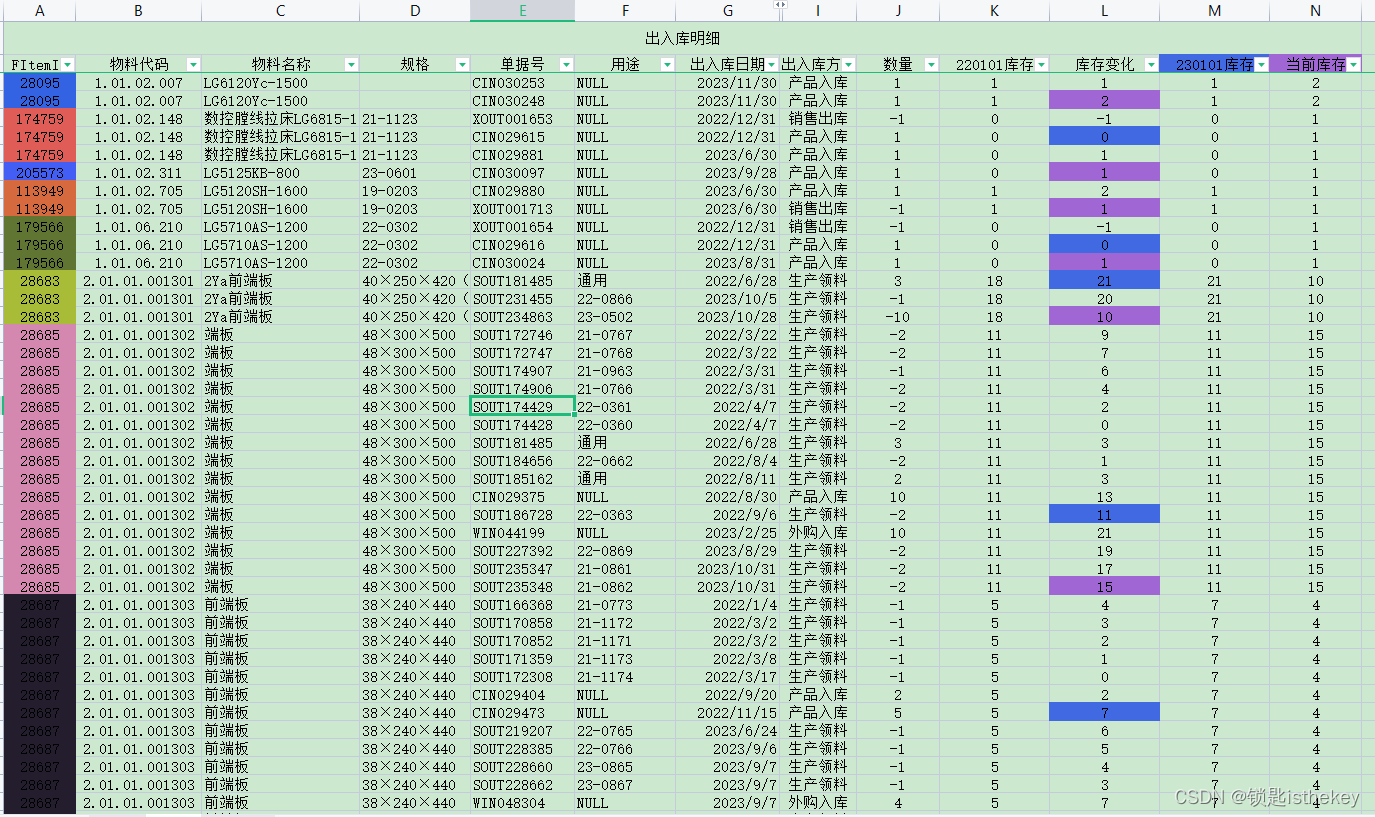Open the 出入库日期 filter dropdown arrow
1375x817 pixels.
771,64
